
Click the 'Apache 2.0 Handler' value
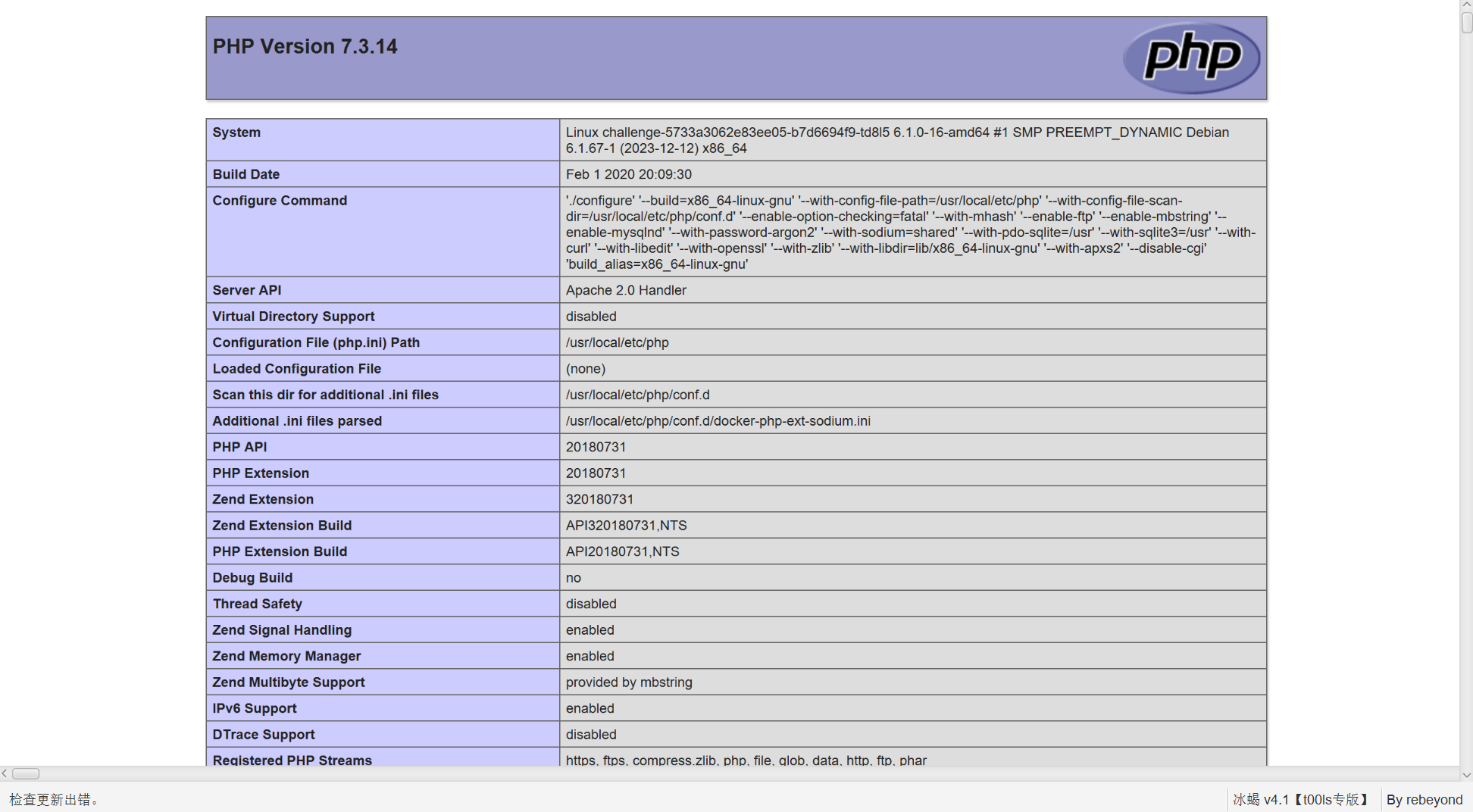[626, 290]
